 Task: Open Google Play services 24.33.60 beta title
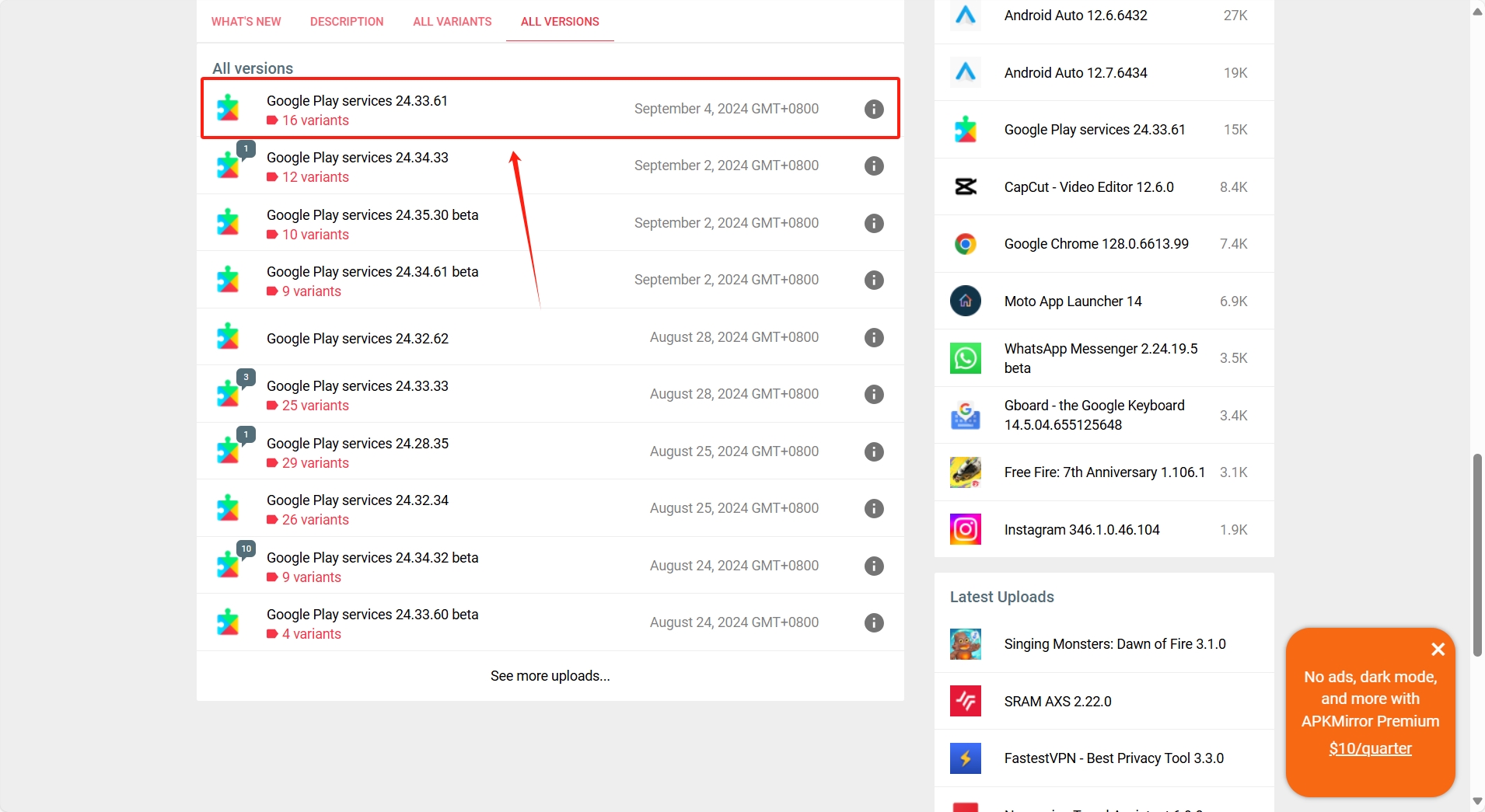click(x=372, y=615)
